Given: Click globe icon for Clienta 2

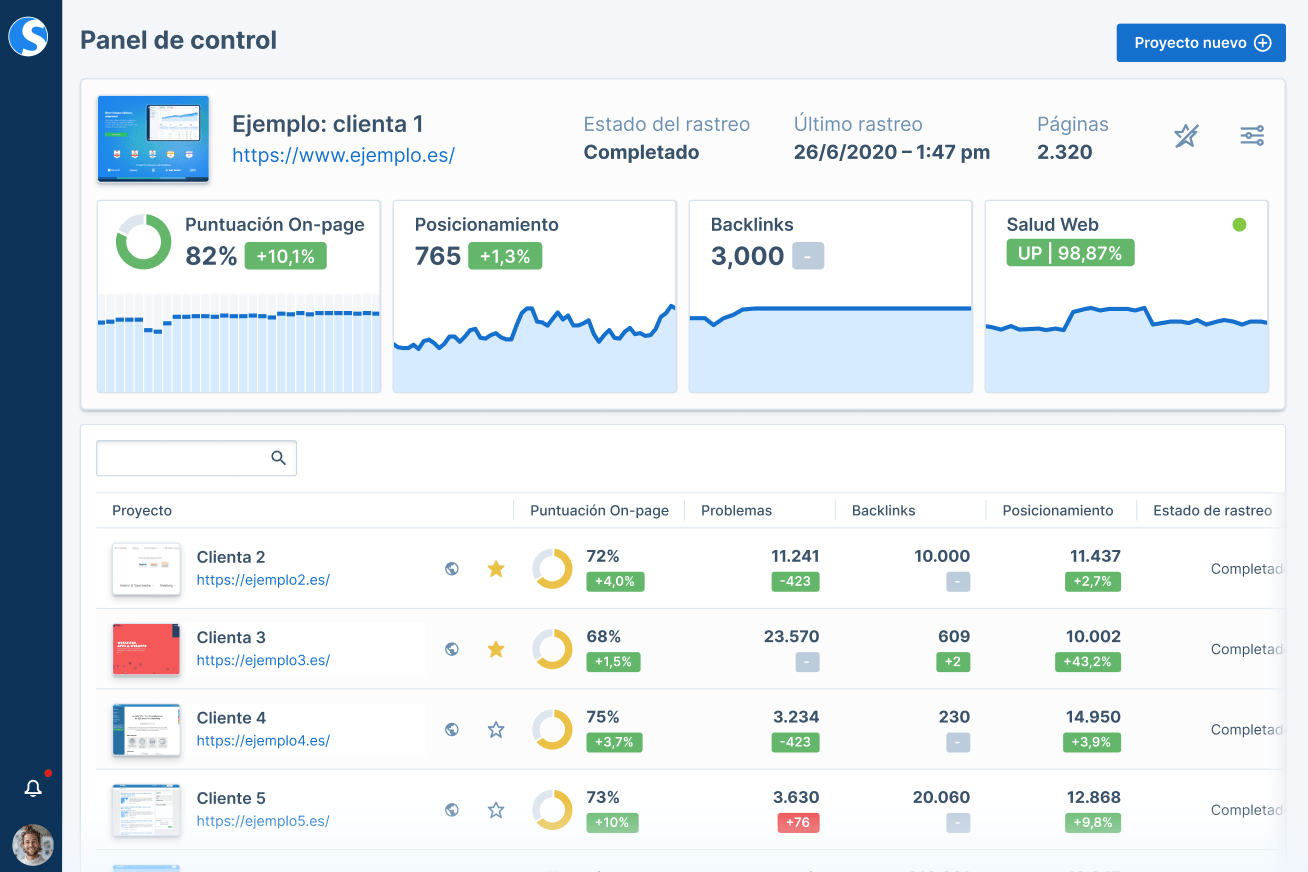Looking at the screenshot, I should point(452,569).
